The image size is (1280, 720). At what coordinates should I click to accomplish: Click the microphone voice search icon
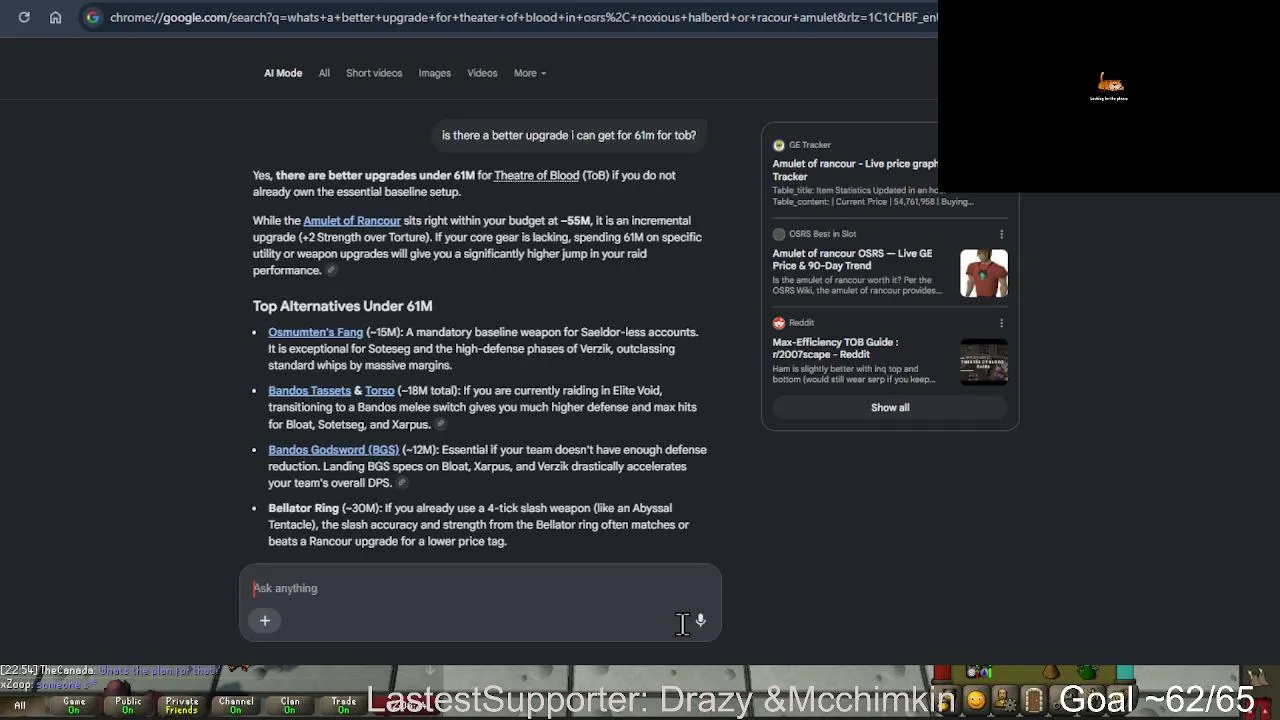[701, 621]
